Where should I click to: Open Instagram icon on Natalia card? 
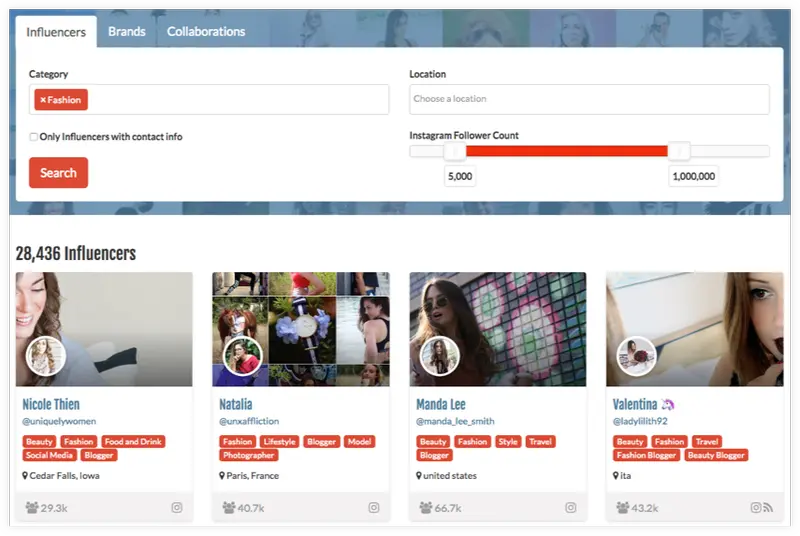373,507
